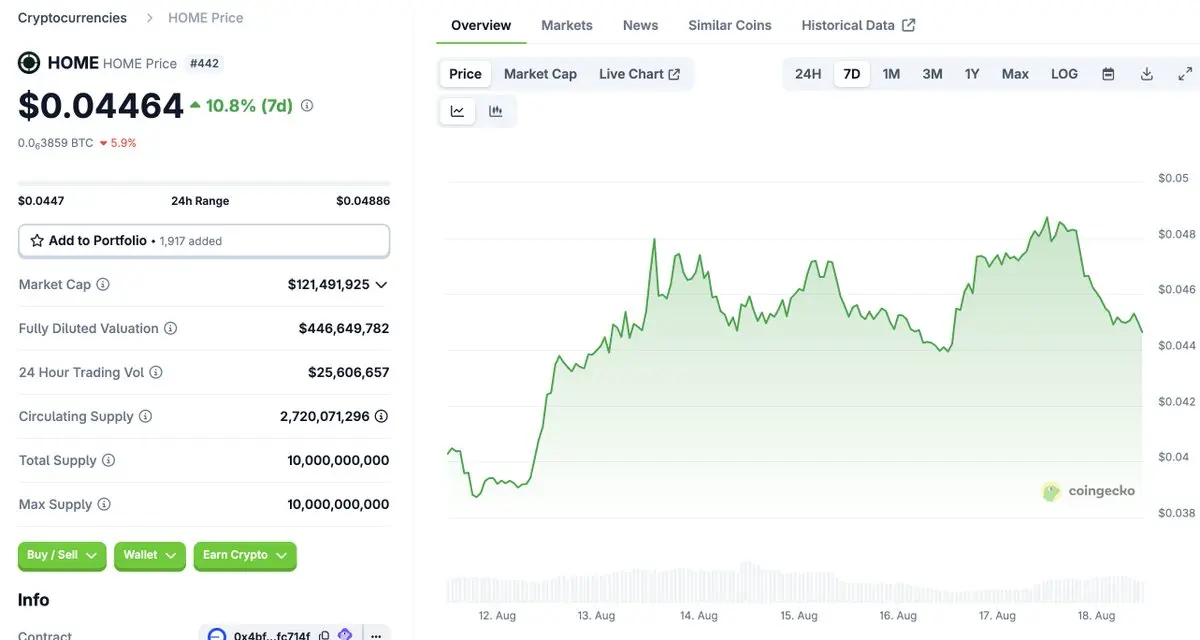Open the Markets tab

click(567, 25)
